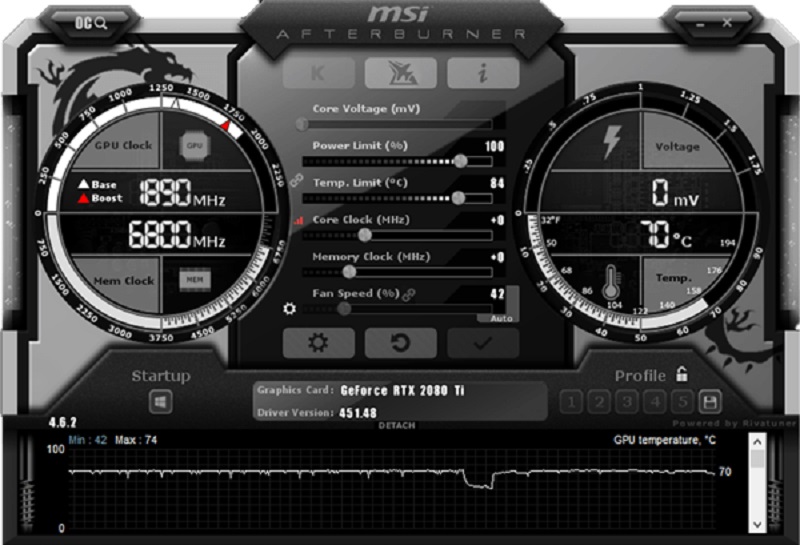Save profile with the floppy disk icon
The height and width of the screenshot is (545, 800).
pos(710,402)
